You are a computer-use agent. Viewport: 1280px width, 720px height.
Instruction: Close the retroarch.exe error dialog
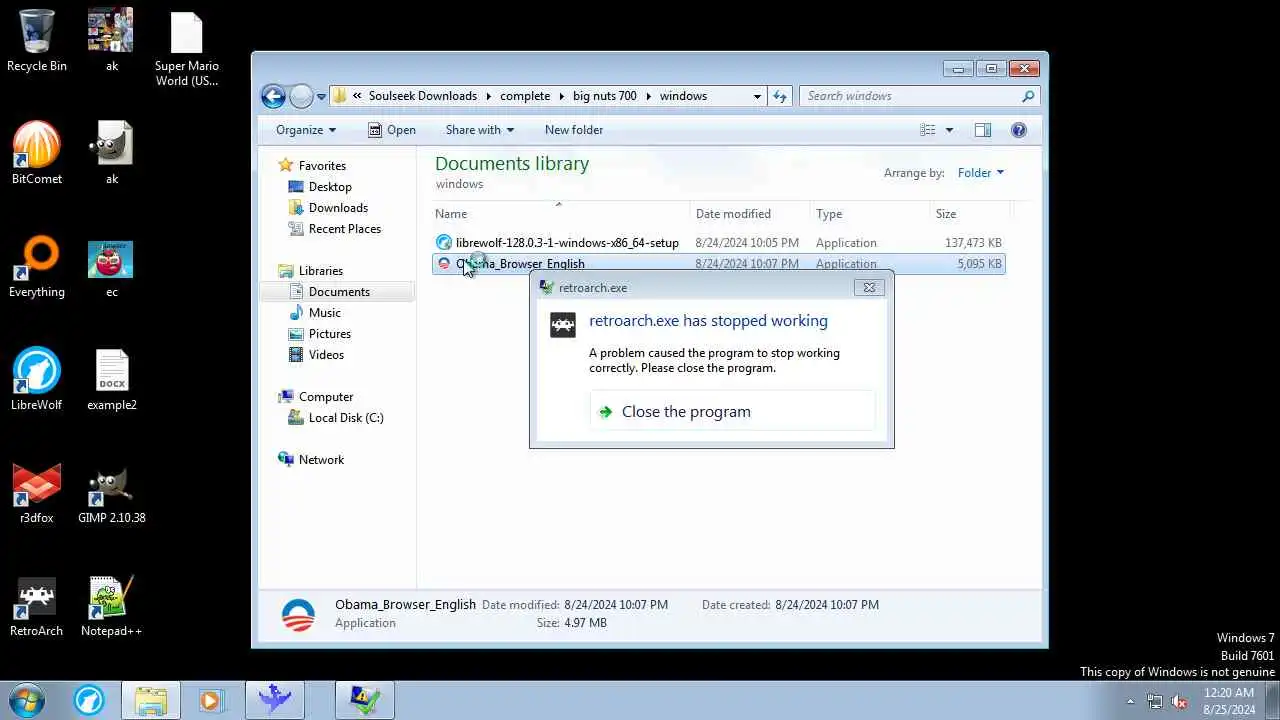point(869,288)
